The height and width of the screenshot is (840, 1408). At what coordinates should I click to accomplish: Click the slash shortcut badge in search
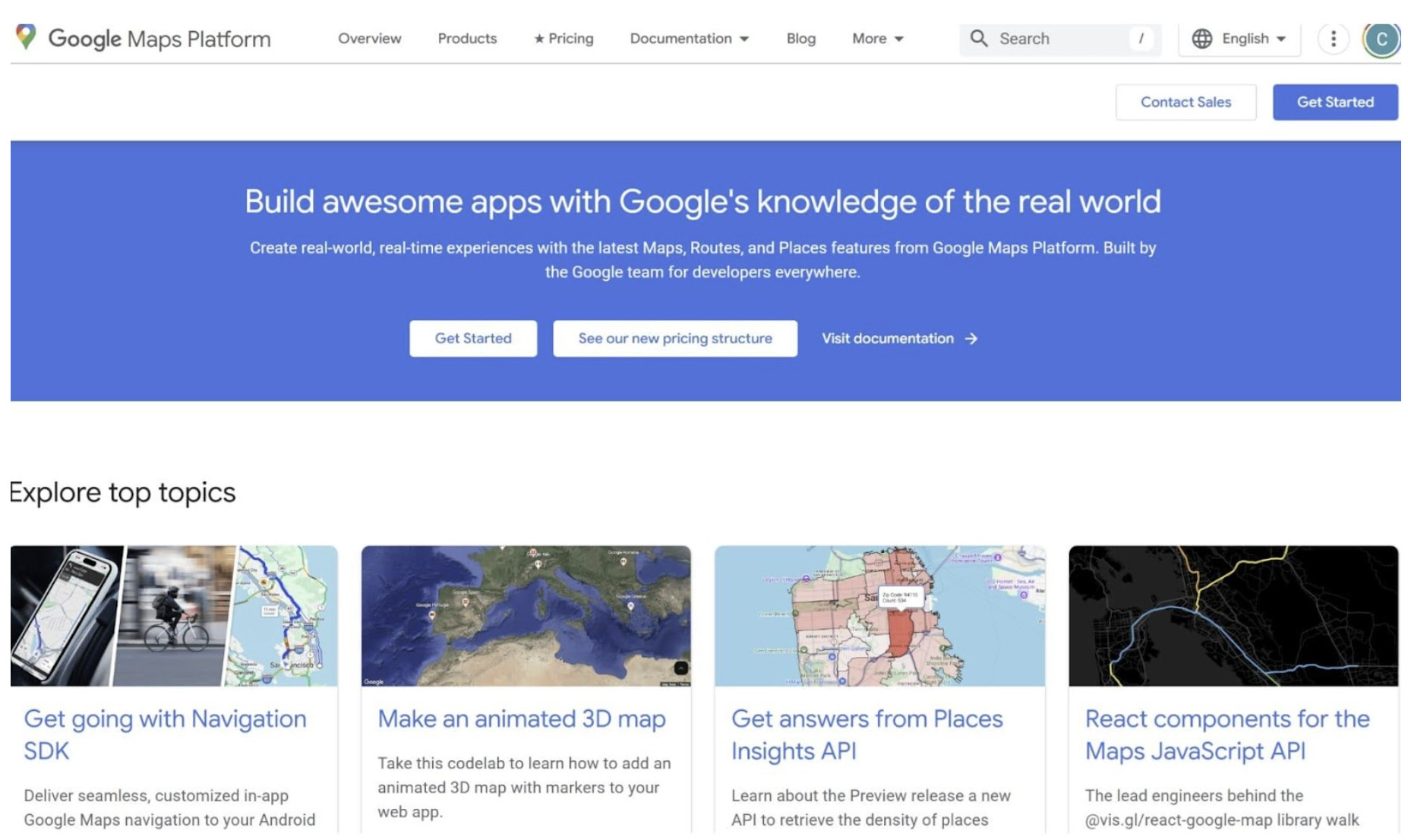[1141, 39]
